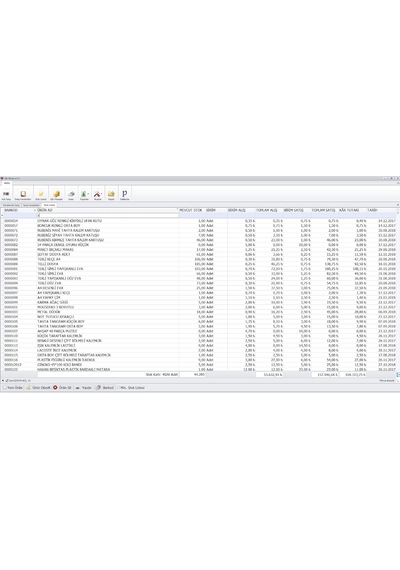Image resolution: width=400 pixels, height=570 pixels.
Task: Toggle the Min. Stok Listesi checkbox
Action: 118,388
